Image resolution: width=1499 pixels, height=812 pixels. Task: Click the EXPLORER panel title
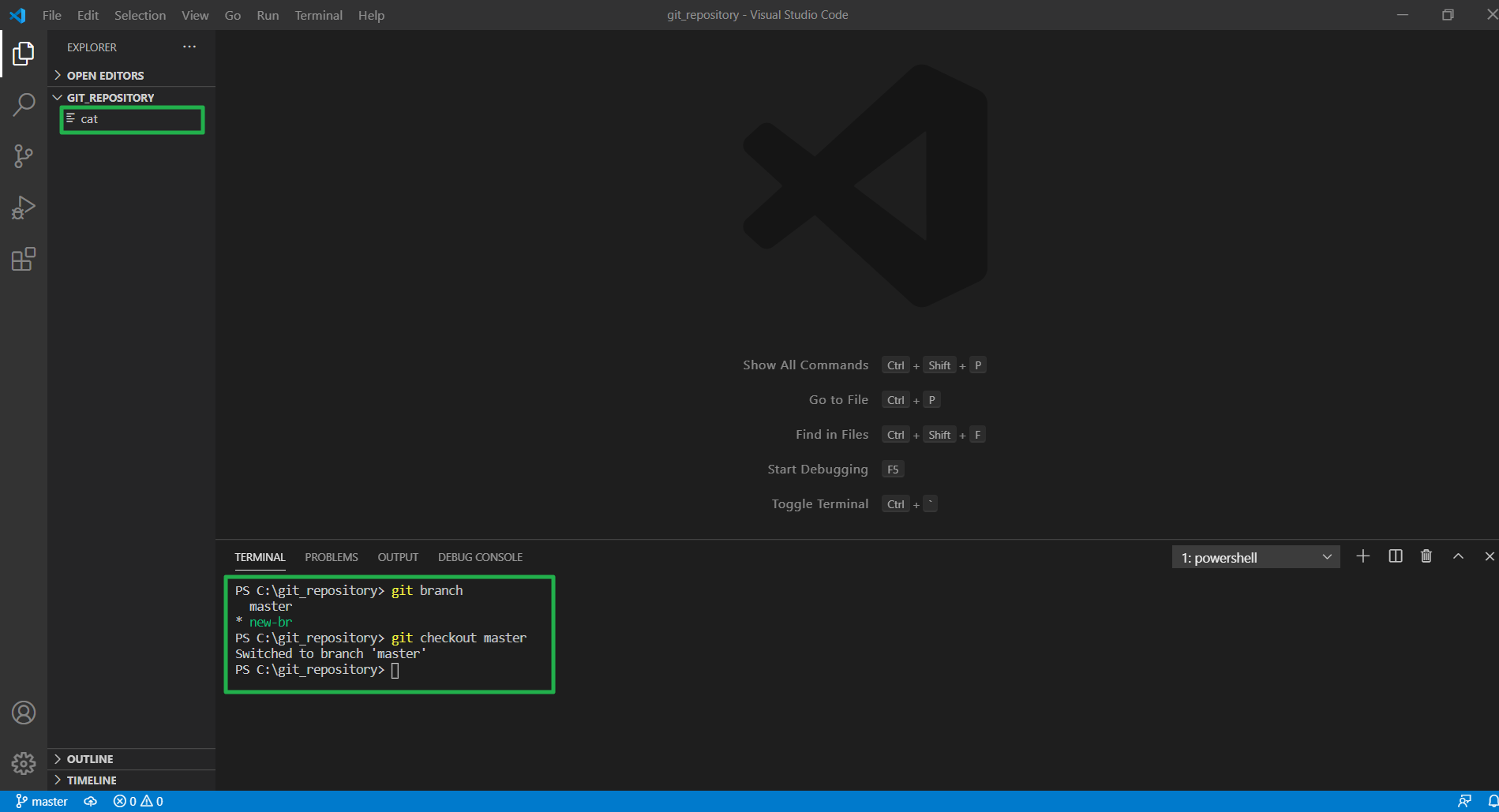click(x=92, y=47)
